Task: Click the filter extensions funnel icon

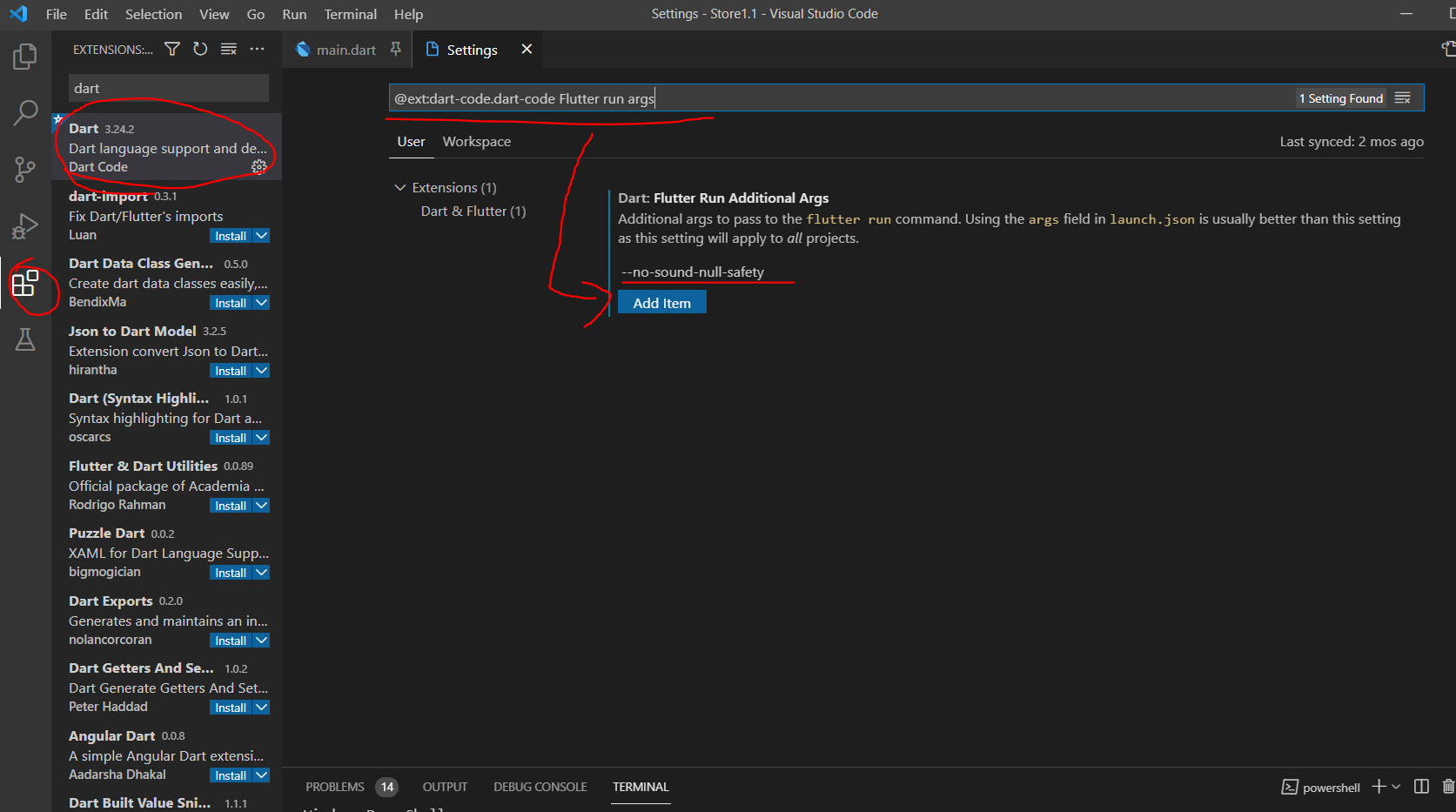Action: (x=172, y=50)
